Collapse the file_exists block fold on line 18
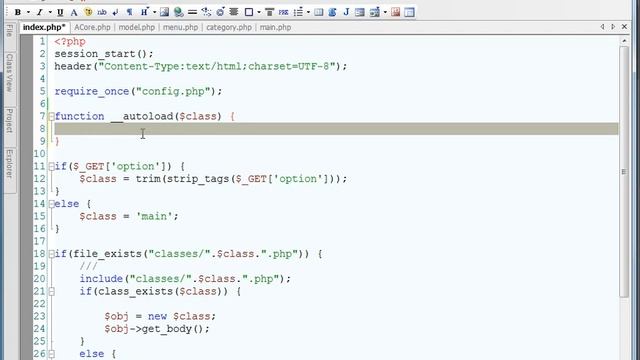This screenshot has height=360, width=640. coord(51,254)
